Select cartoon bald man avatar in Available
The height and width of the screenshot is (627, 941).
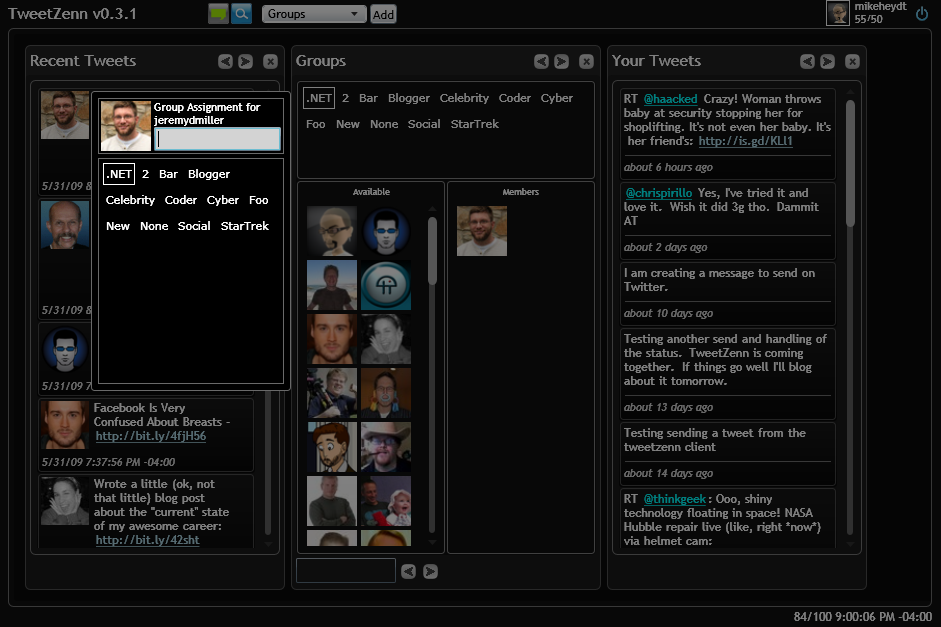tap(332, 231)
